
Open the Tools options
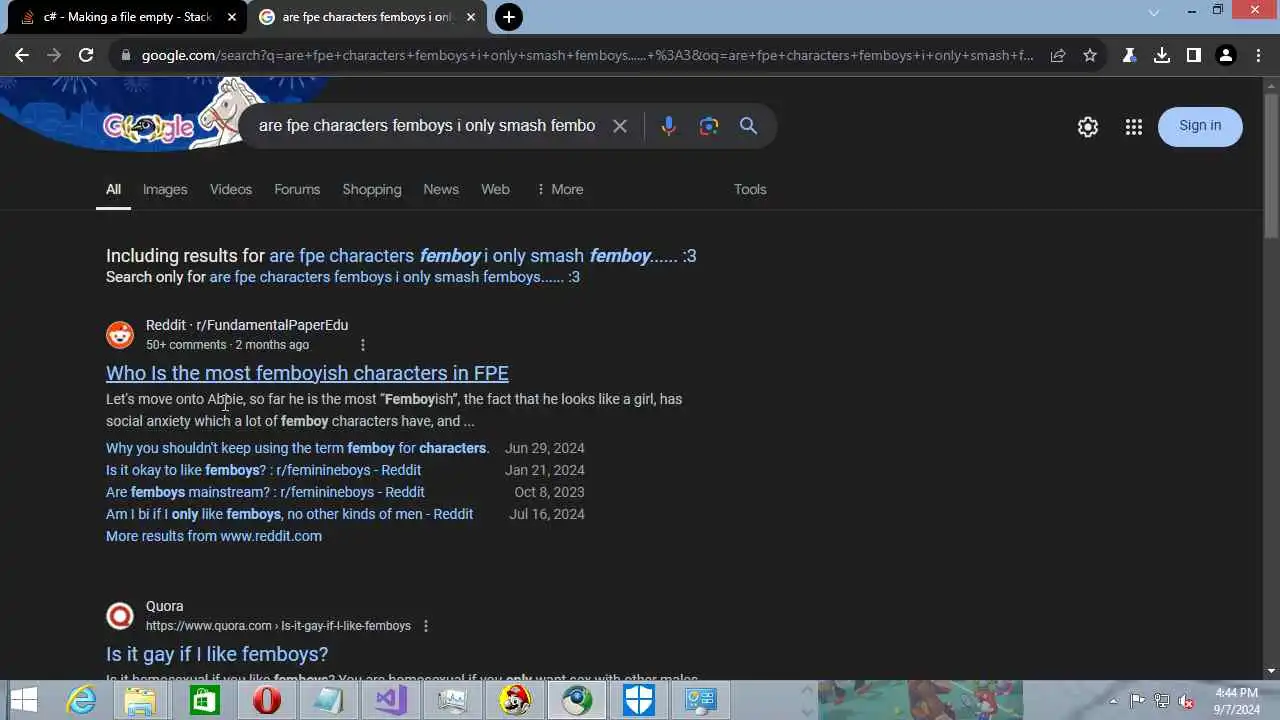click(750, 189)
